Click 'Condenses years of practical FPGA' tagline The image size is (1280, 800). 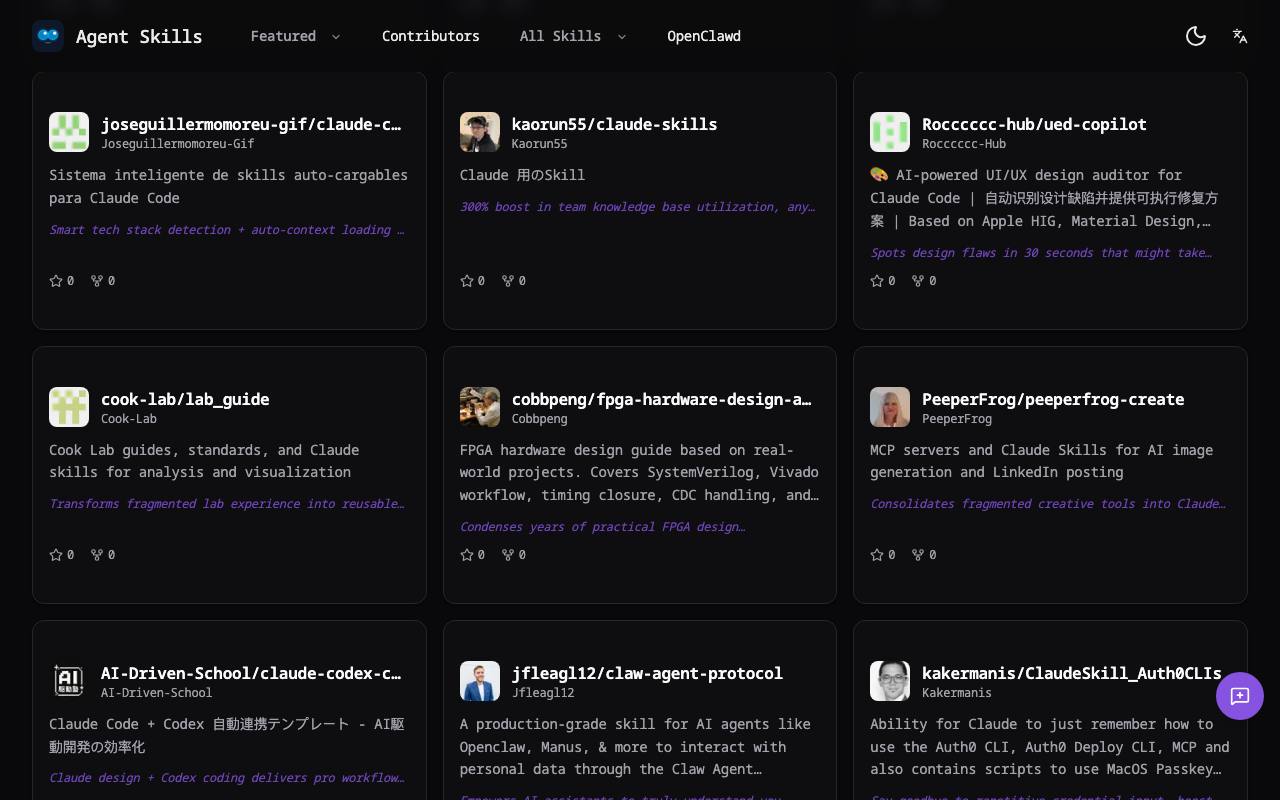[x=603, y=527]
